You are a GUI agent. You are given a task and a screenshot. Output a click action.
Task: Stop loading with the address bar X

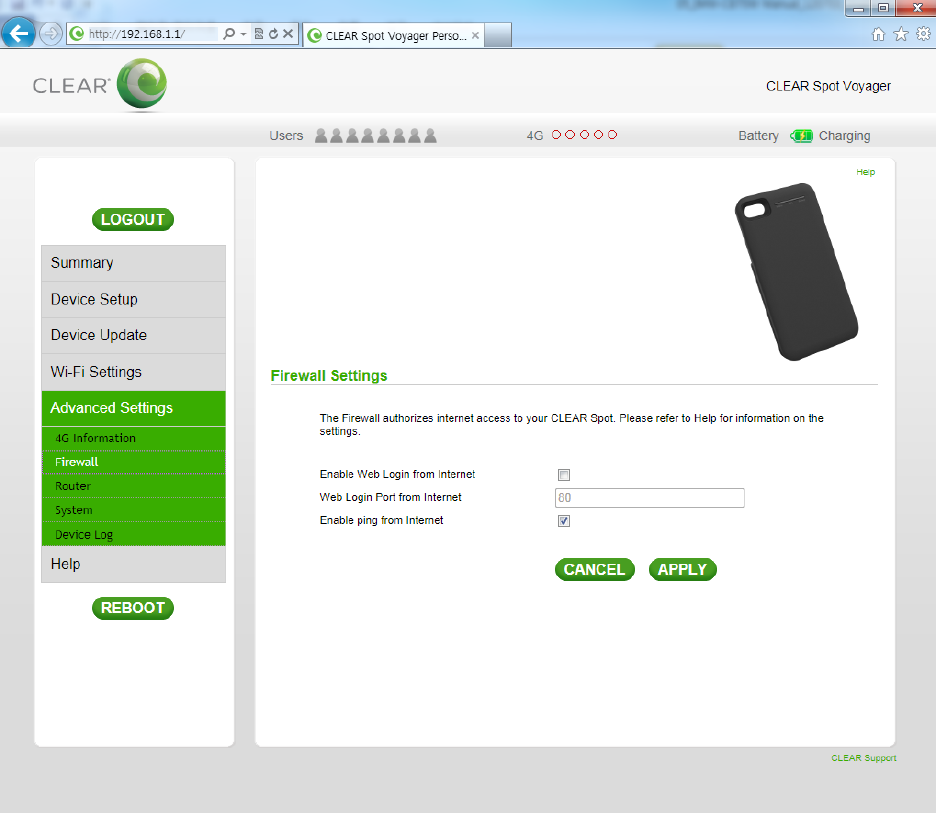coord(288,34)
